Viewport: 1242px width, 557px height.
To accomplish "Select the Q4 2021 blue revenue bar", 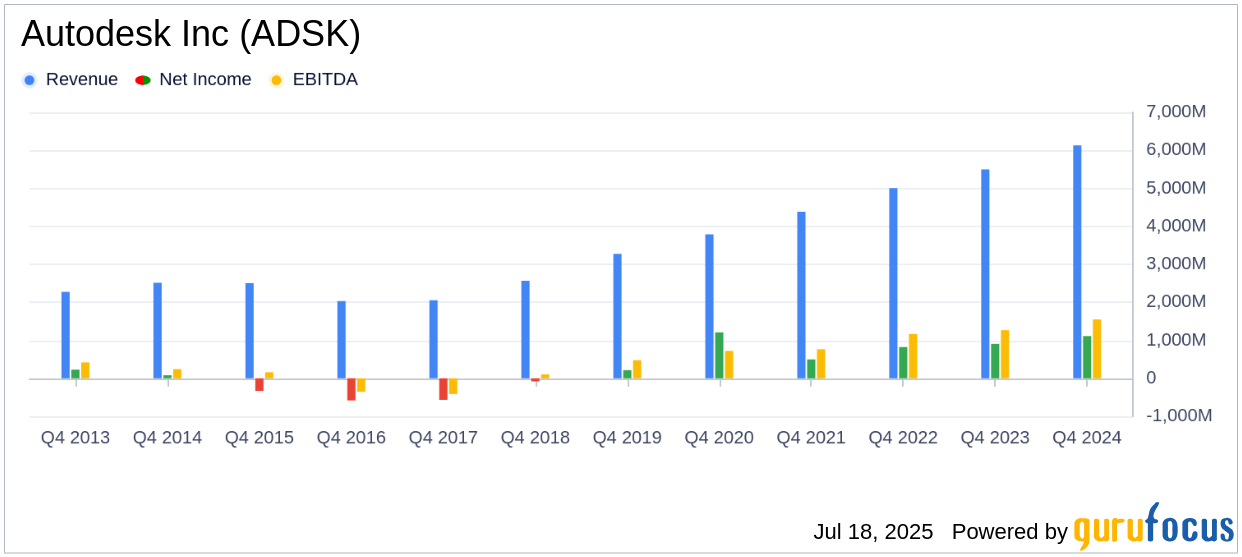I will 802,296.
